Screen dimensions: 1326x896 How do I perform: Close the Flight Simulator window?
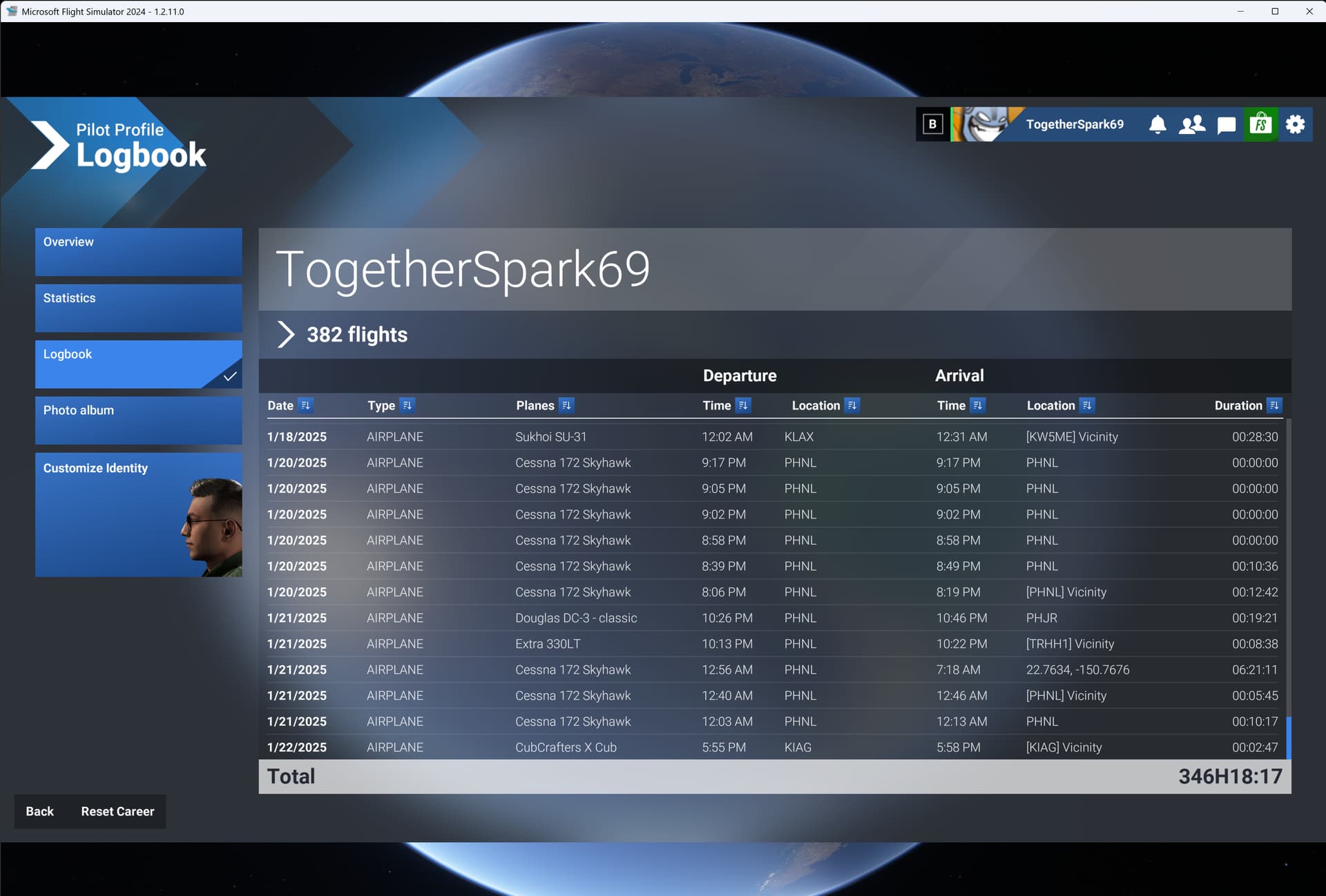[x=1309, y=11]
